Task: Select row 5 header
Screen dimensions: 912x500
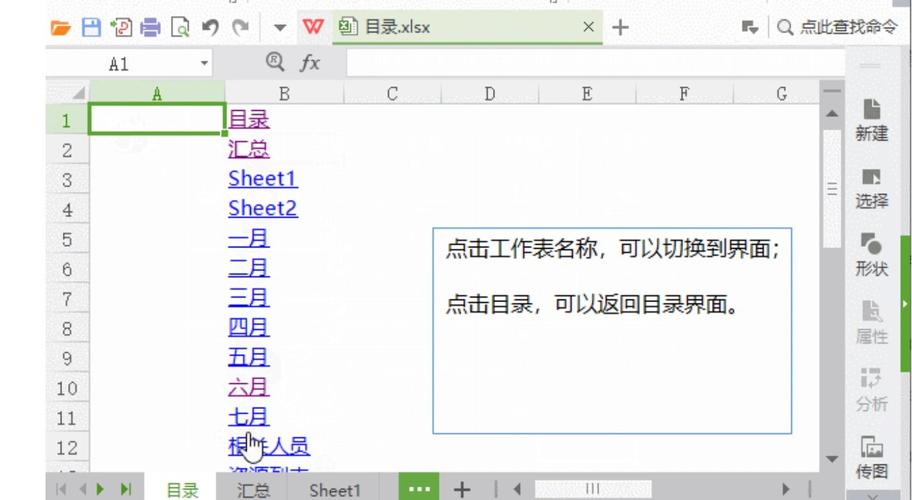Action: (x=67, y=239)
